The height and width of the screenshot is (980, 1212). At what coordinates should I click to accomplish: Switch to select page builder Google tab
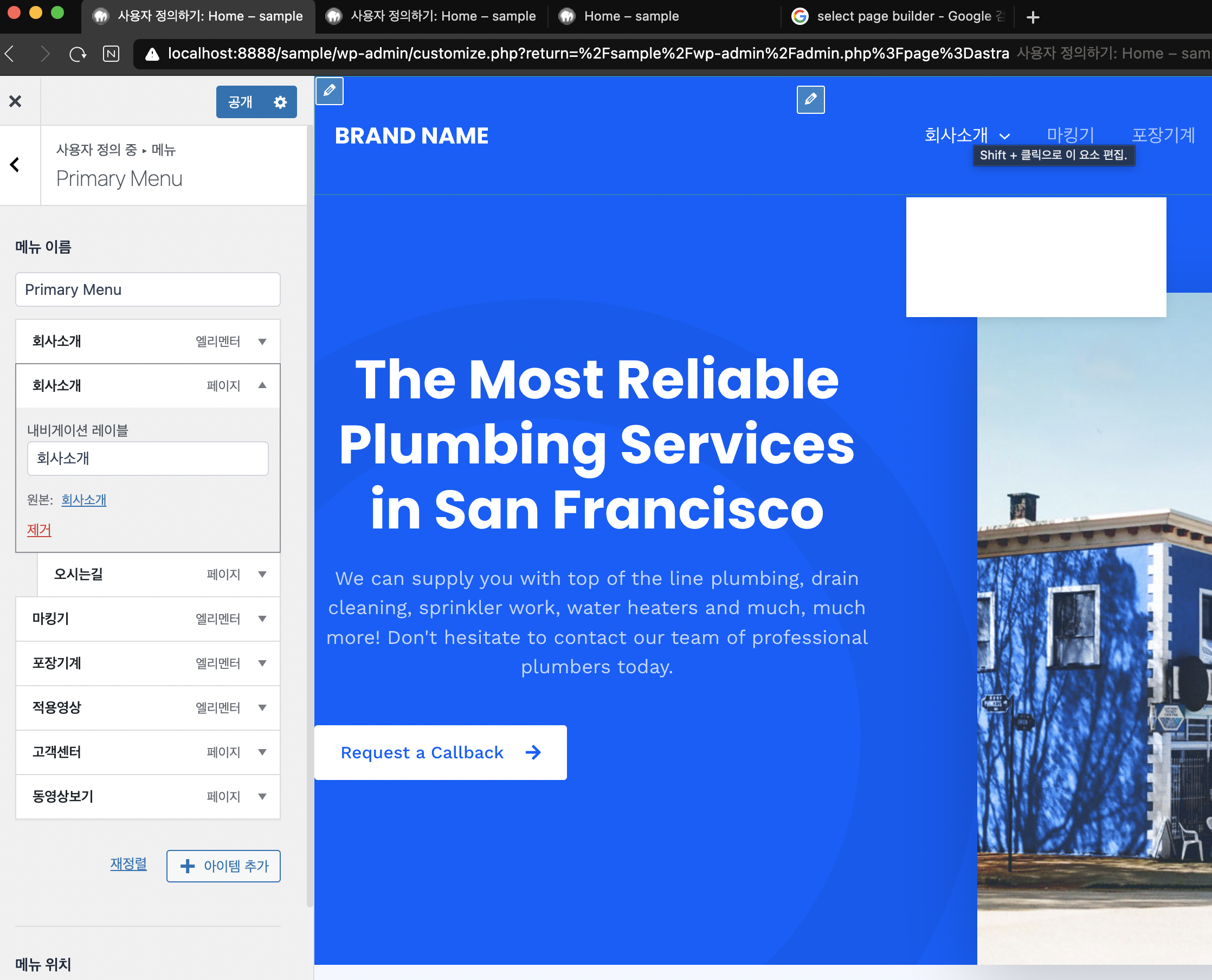click(898, 16)
